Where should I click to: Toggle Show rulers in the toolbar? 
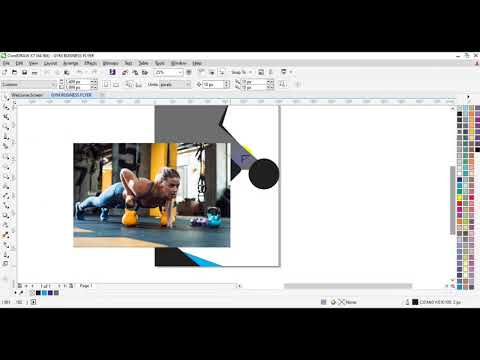click(201, 72)
